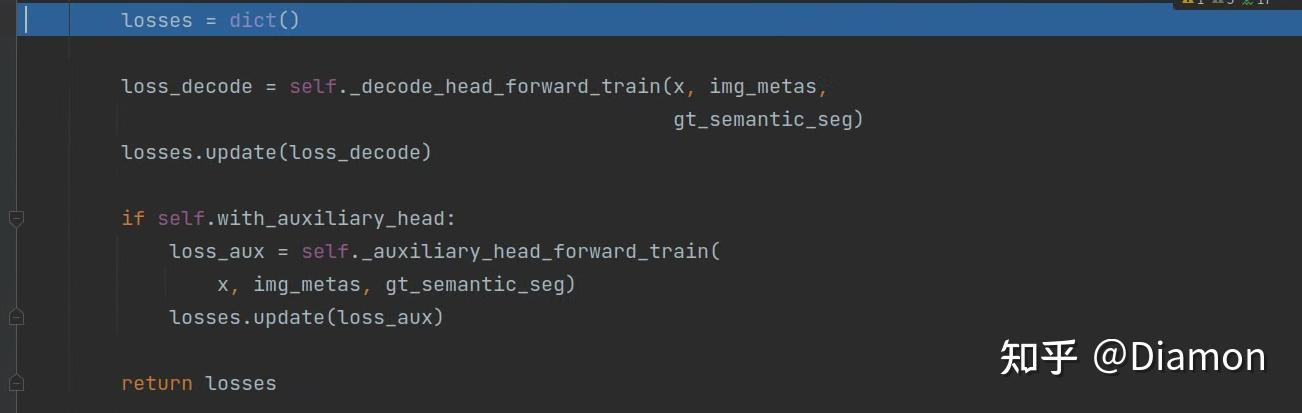1302x413 pixels.
Task: Click the green typo icon in inspections widget
Action: pos(1247,2)
